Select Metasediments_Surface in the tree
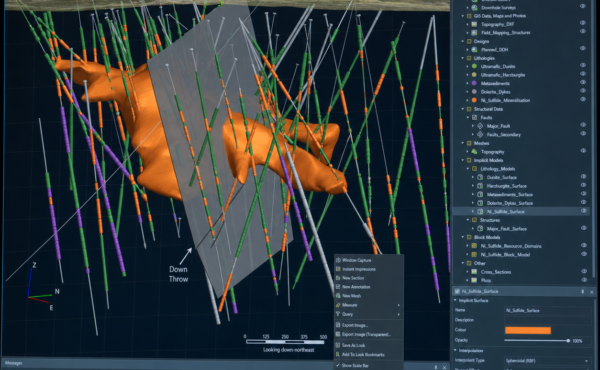This screenshot has width=600, height=370. click(510, 194)
